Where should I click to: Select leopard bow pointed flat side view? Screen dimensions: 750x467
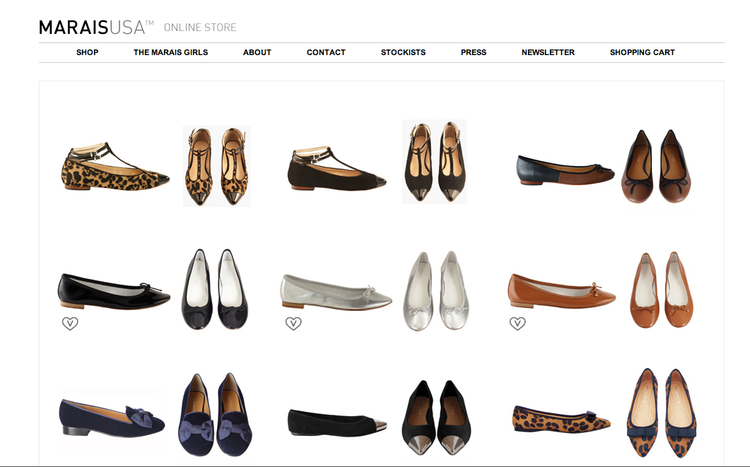(x=562, y=419)
